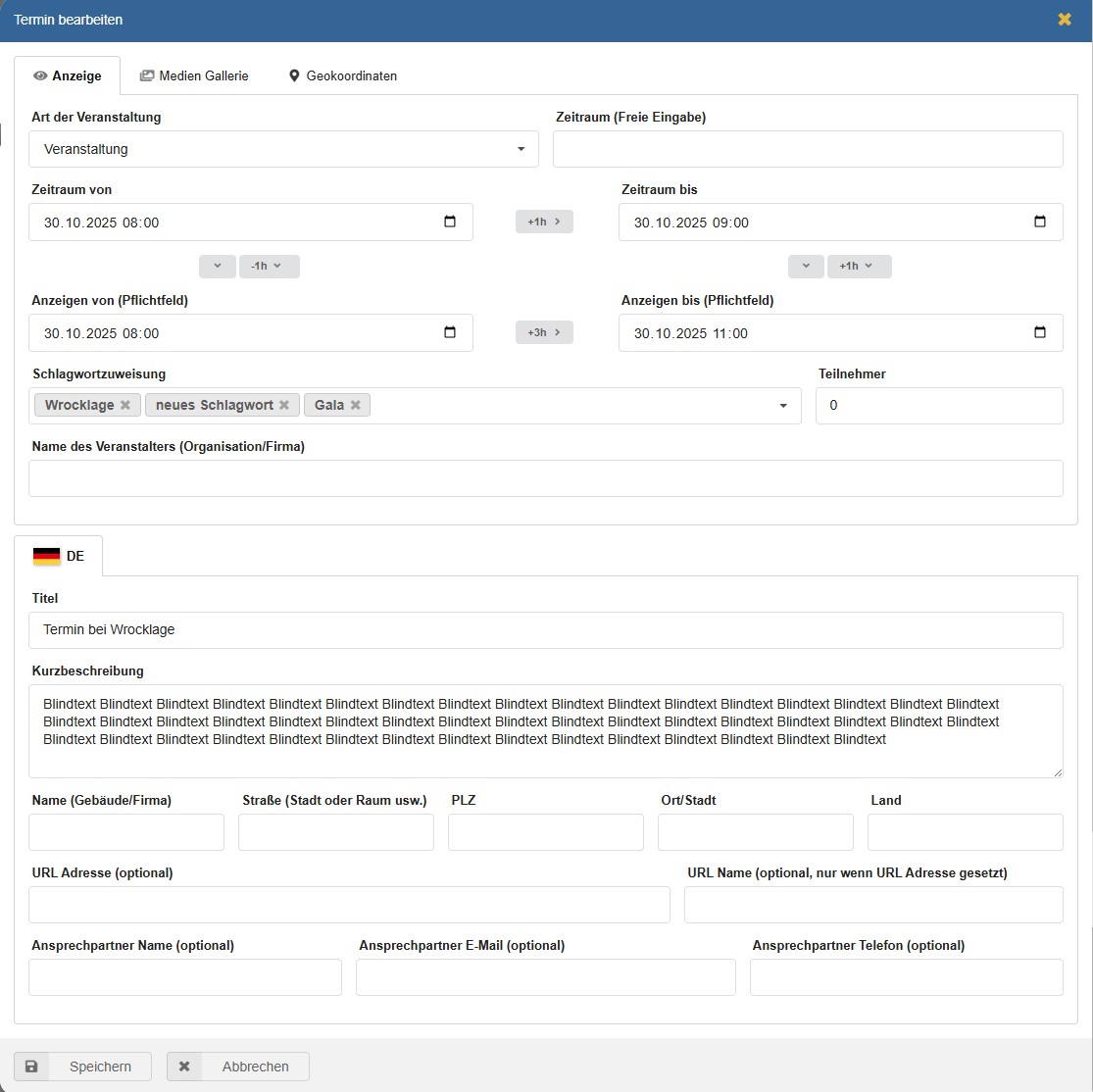Click the -1h button under Zeitraum von
Image resolution: width=1093 pixels, height=1092 pixels.
point(269,266)
